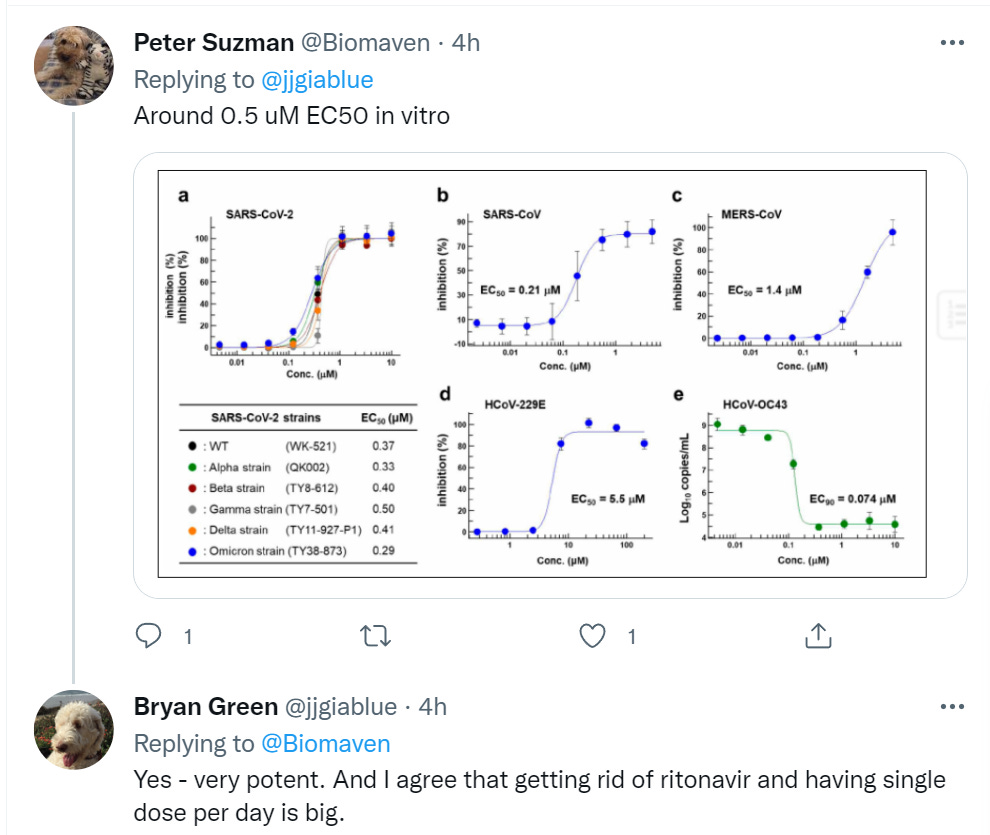This screenshot has width=990, height=835.
Task: View Bryan Green's profile picture
Action: click(x=74, y=729)
